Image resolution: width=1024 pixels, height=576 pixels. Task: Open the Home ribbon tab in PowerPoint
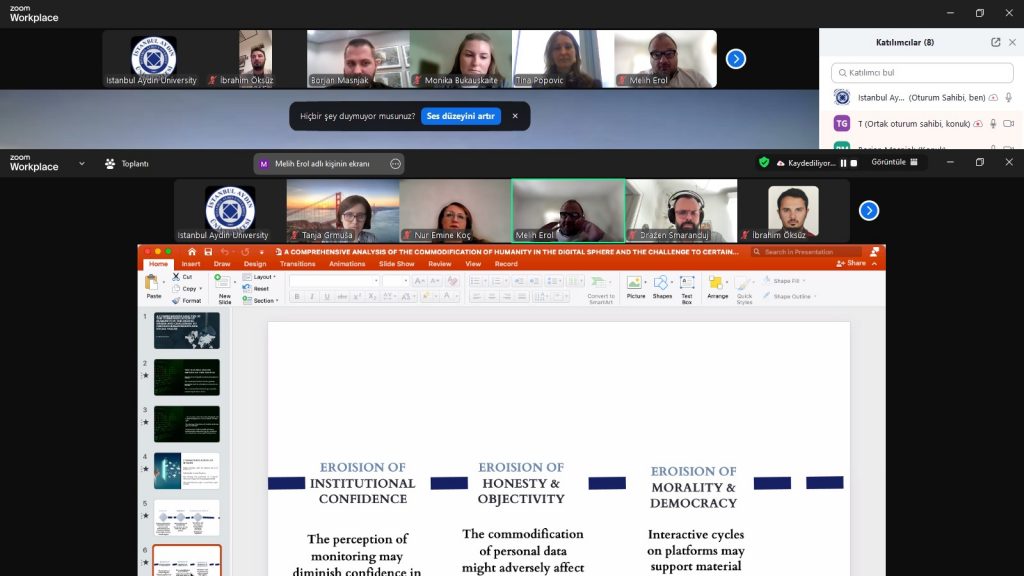158,264
